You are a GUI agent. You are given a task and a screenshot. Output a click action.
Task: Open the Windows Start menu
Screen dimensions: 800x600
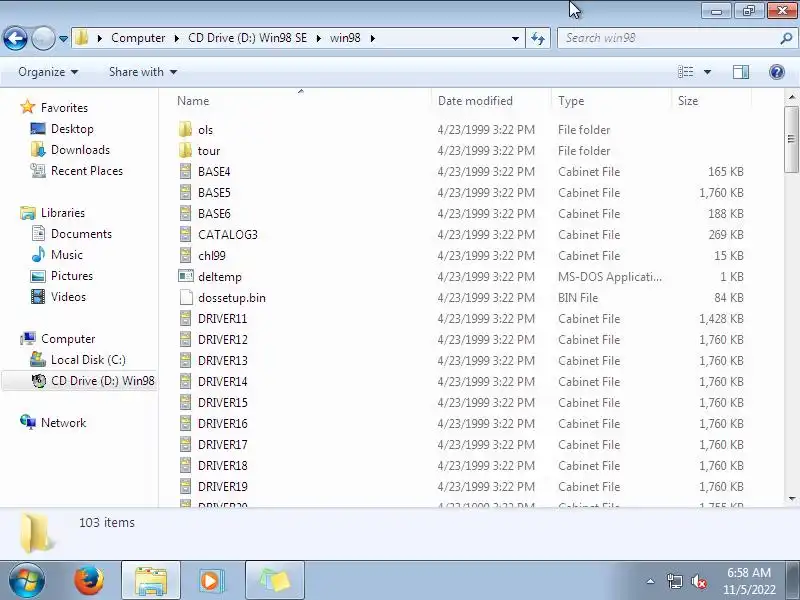click(27, 581)
